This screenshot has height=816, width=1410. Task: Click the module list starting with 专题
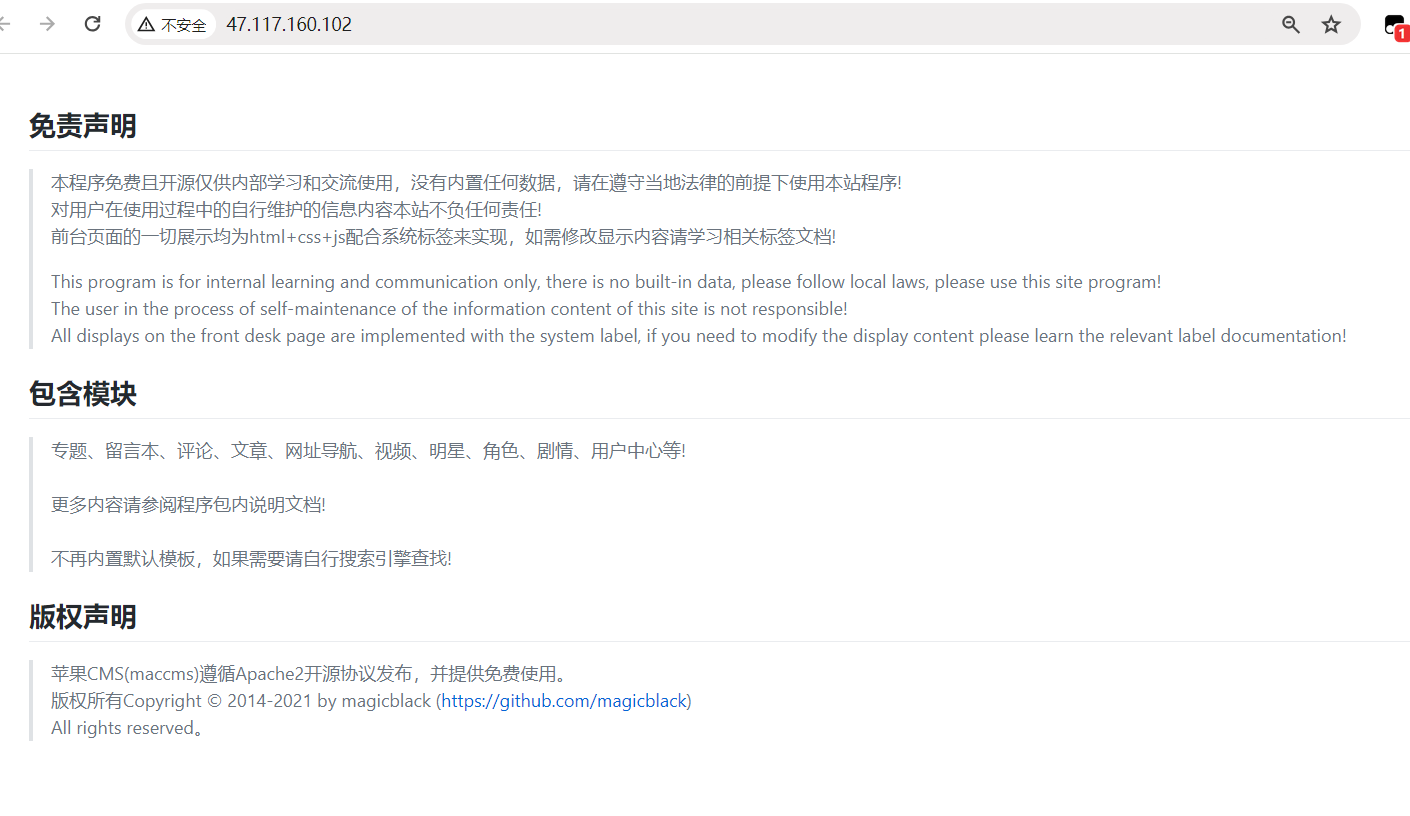click(368, 450)
